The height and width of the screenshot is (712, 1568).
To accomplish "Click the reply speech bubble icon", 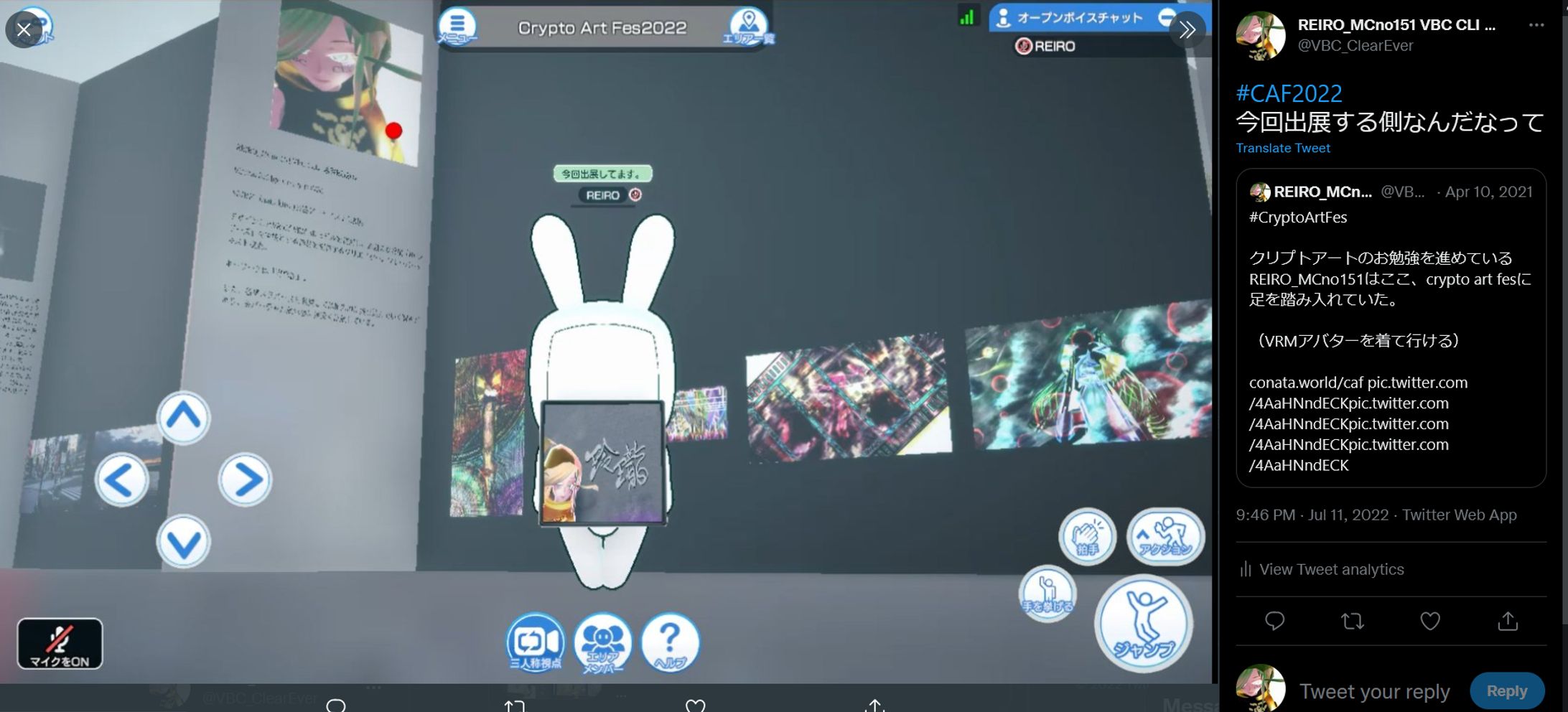I will [x=1274, y=621].
